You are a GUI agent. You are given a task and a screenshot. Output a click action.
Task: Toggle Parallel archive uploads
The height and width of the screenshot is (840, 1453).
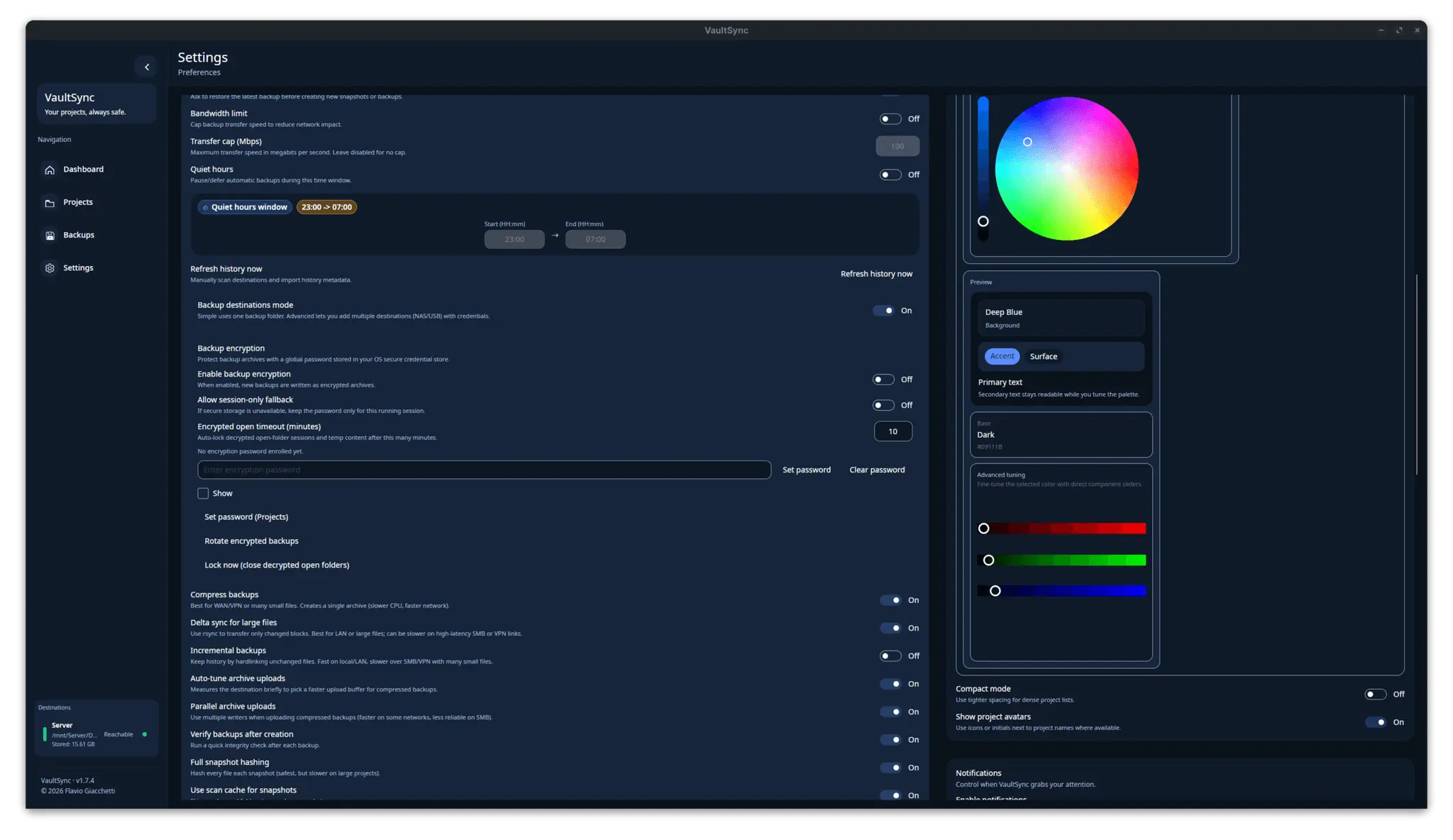[x=890, y=712]
